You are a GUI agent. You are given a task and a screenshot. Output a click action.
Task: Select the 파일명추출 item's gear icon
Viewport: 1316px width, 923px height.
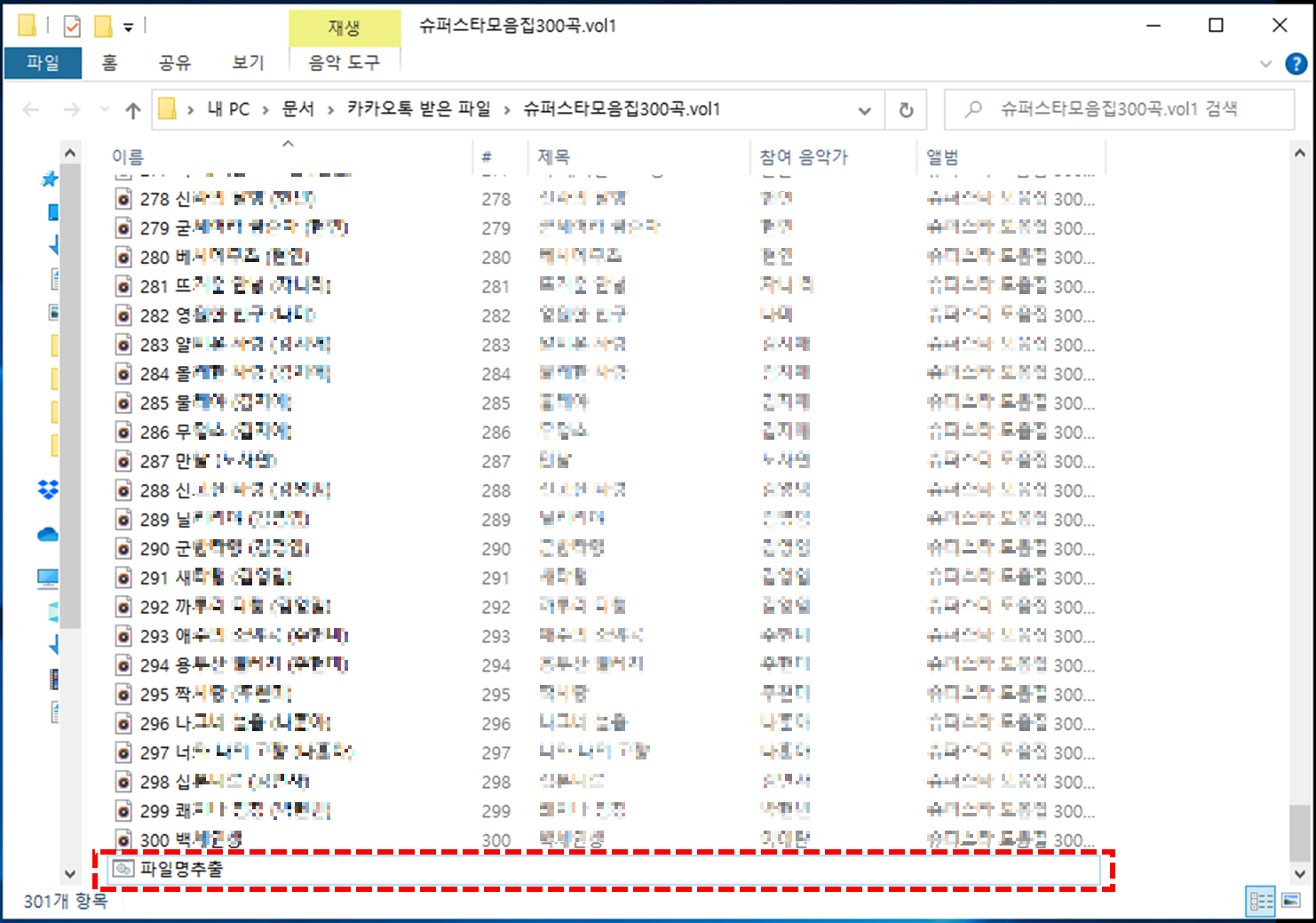122,869
